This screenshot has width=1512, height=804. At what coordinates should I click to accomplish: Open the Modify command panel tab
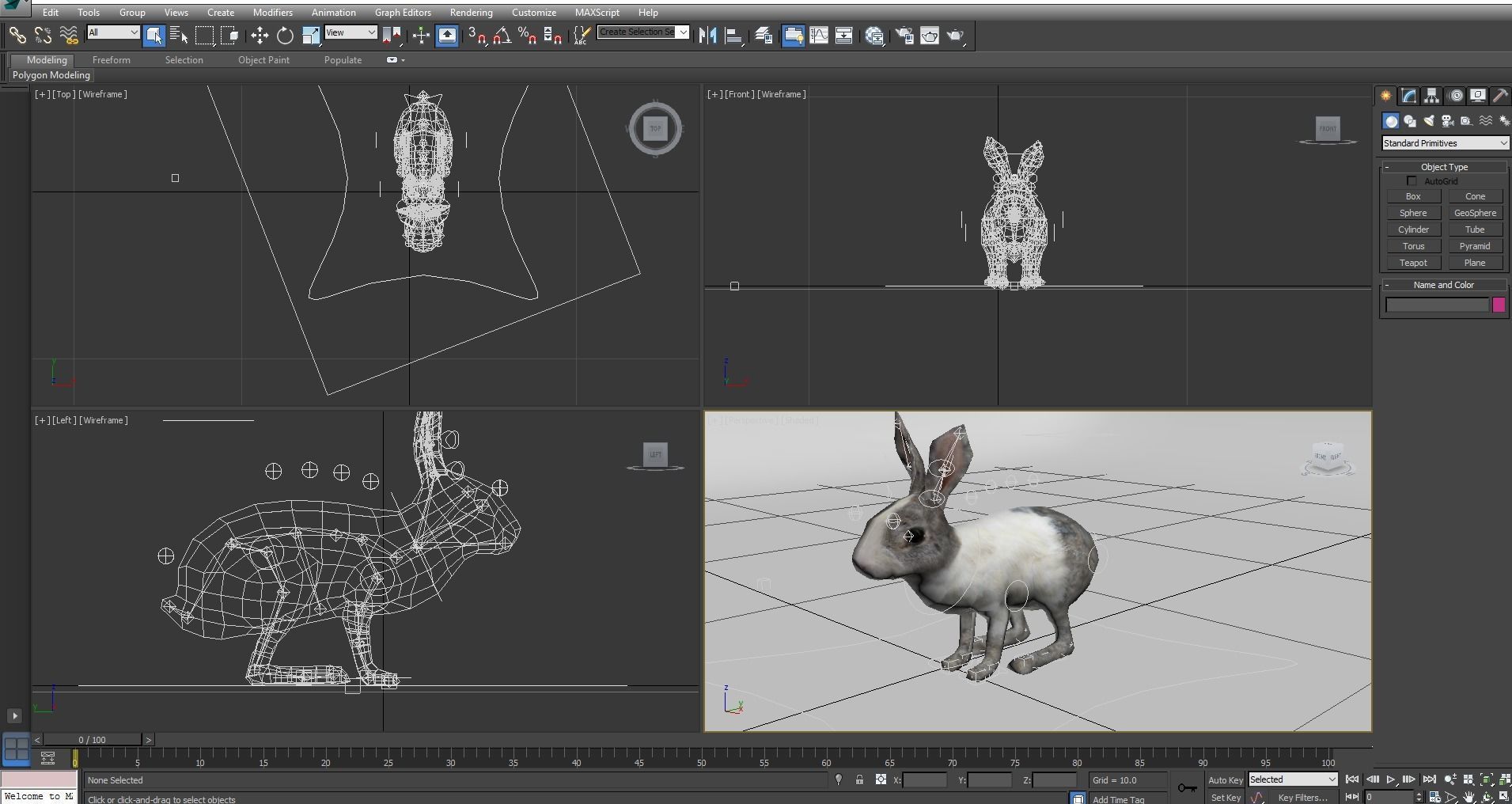[1408, 96]
